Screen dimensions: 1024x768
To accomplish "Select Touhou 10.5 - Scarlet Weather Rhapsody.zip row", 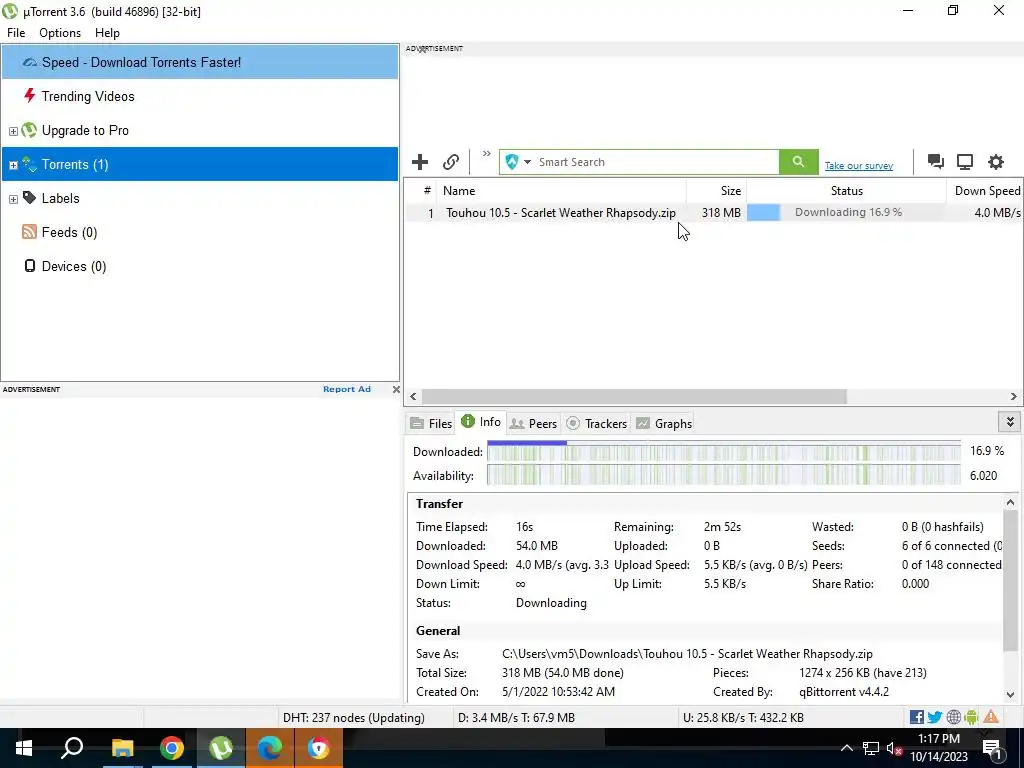I will tap(713, 212).
